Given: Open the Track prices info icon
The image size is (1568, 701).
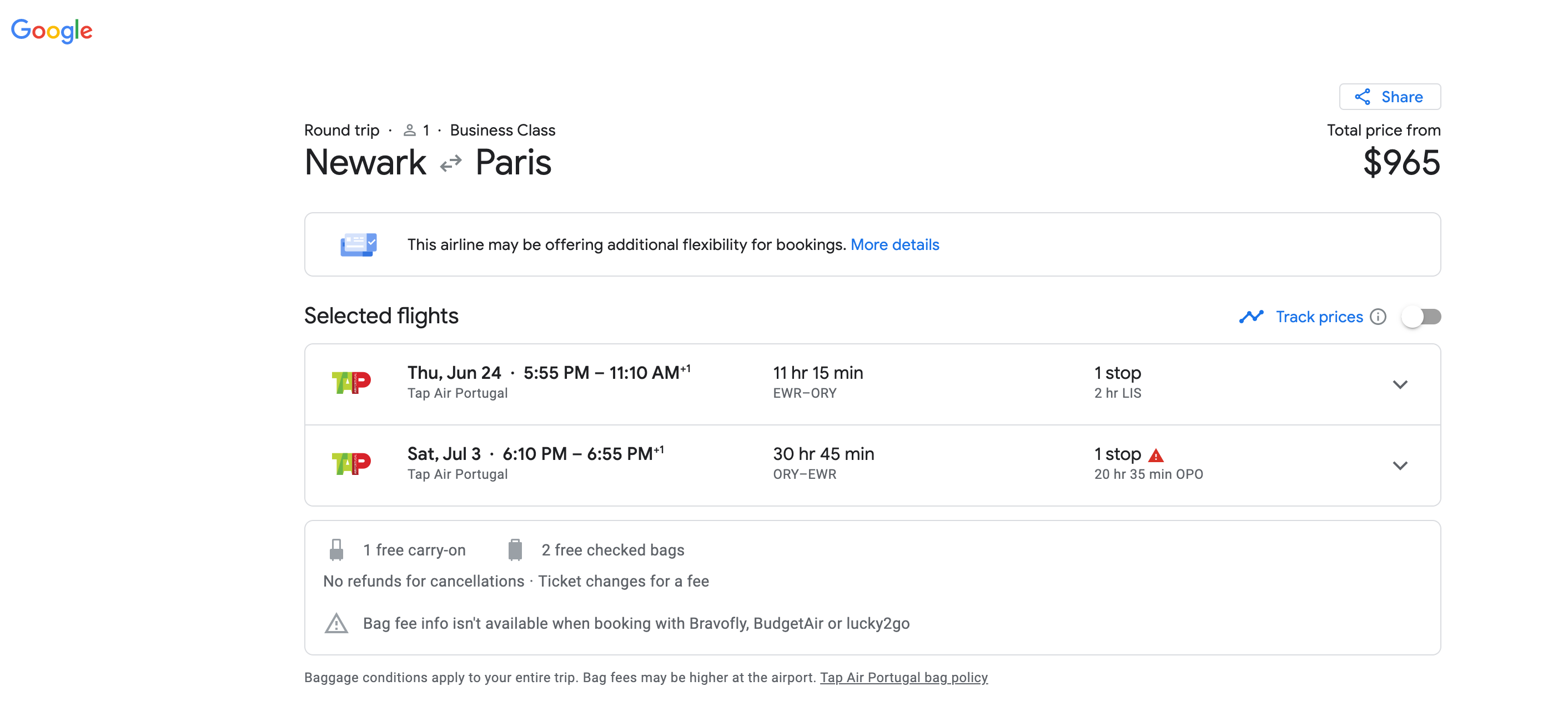Looking at the screenshot, I should click(1378, 317).
